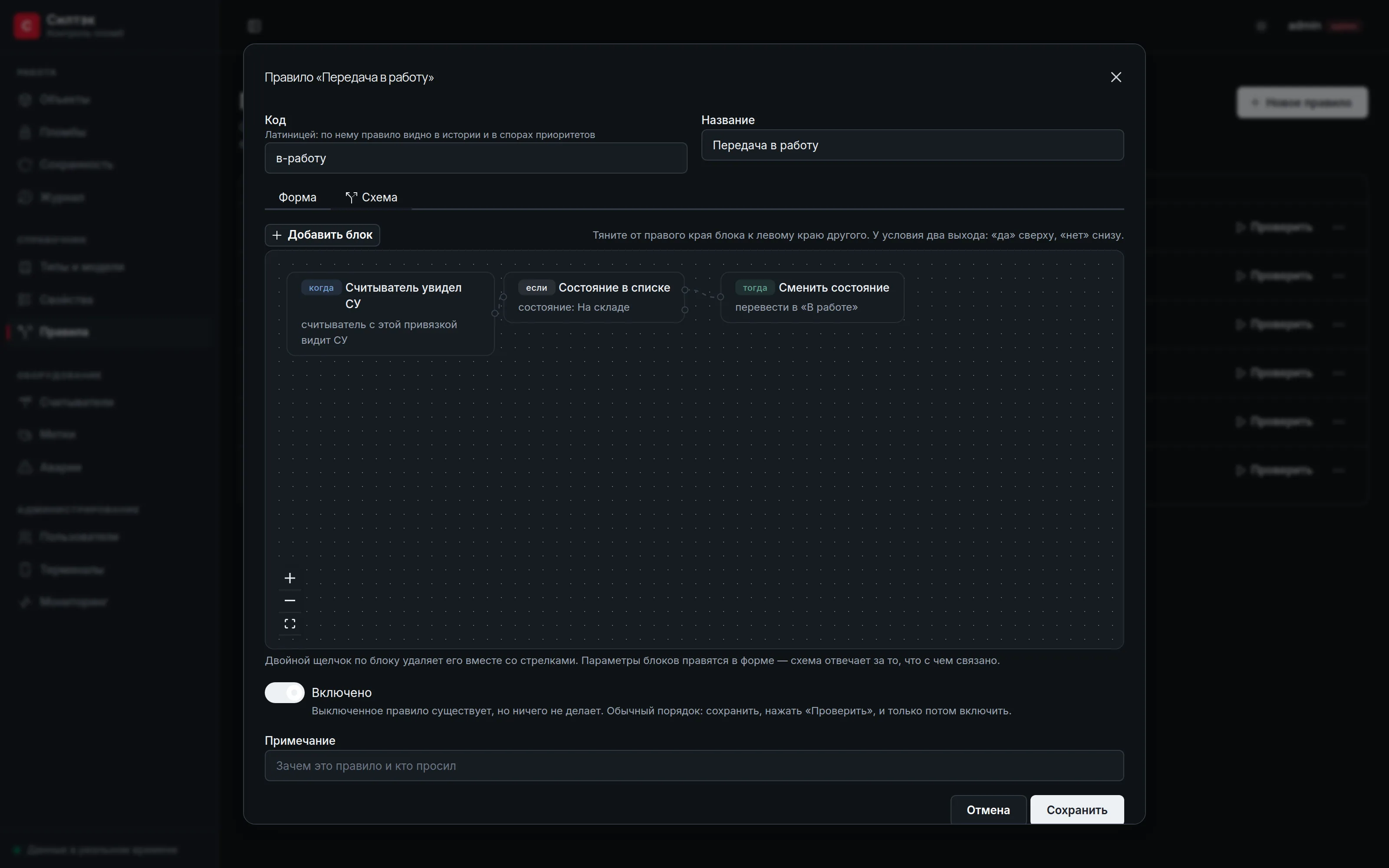Click the «если» badge on the condition block

(x=536, y=288)
